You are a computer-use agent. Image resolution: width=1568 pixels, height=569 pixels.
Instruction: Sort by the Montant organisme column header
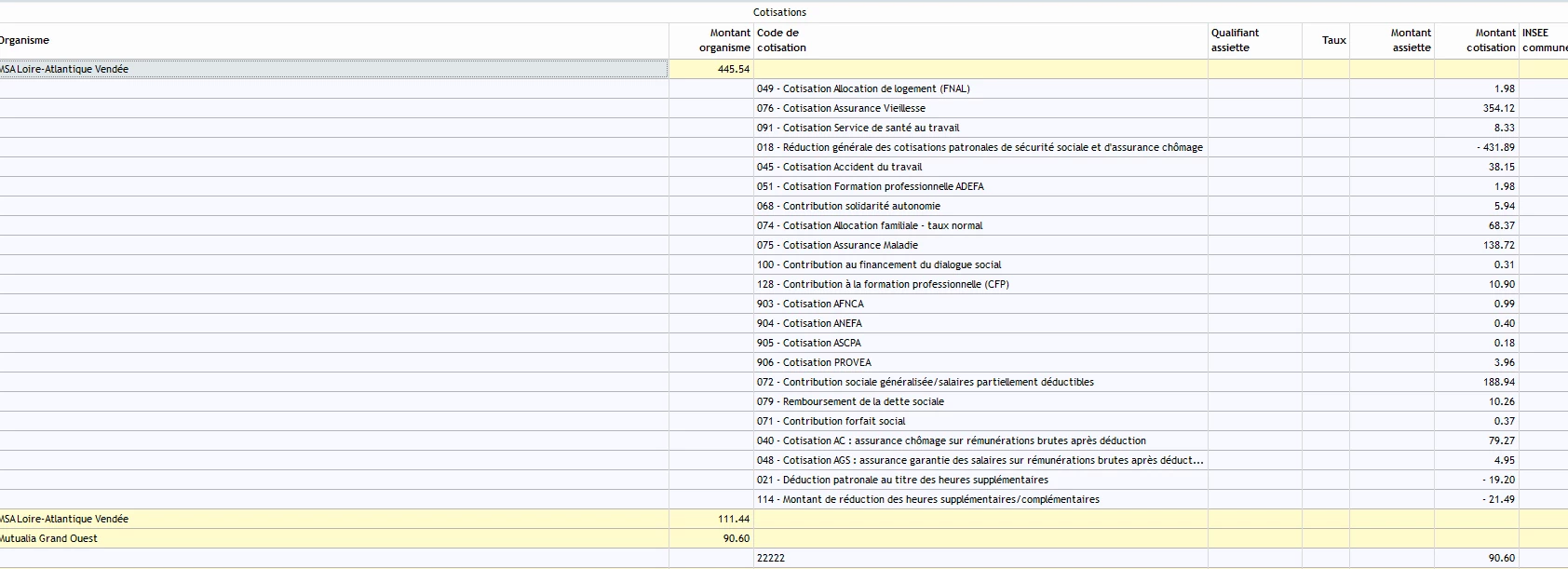click(723, 40)
